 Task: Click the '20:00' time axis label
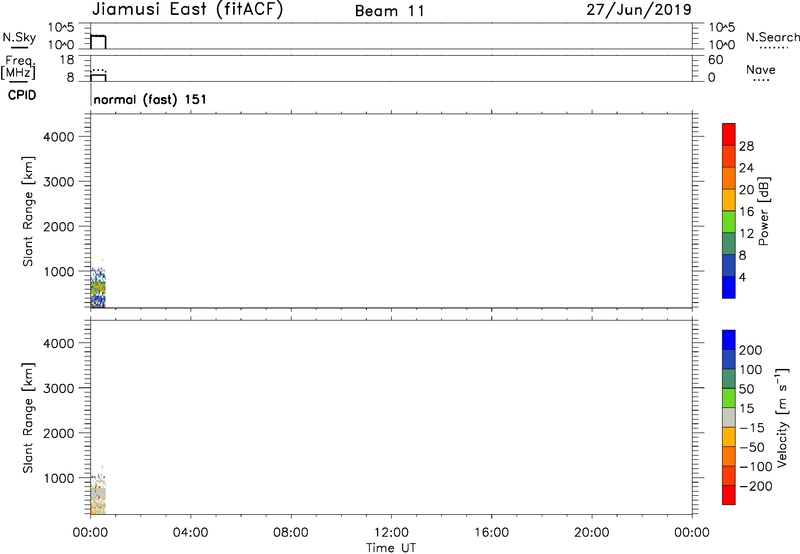click(x=592, y=533)
